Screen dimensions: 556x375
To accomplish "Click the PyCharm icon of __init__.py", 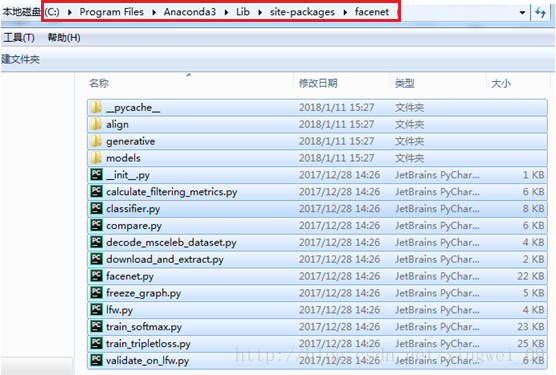I will coord(96,174).
